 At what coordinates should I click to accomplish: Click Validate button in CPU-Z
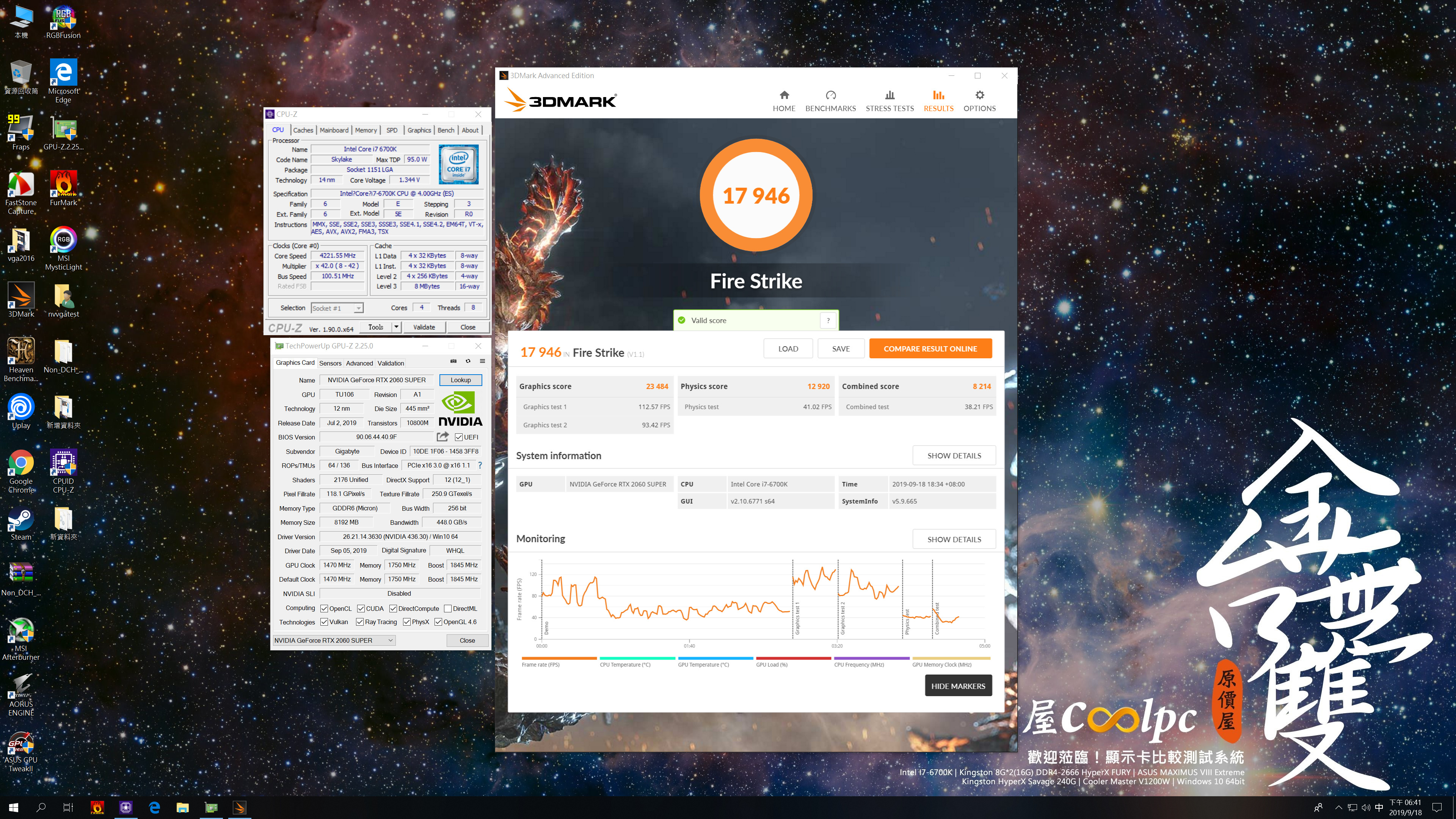point(424,327)
